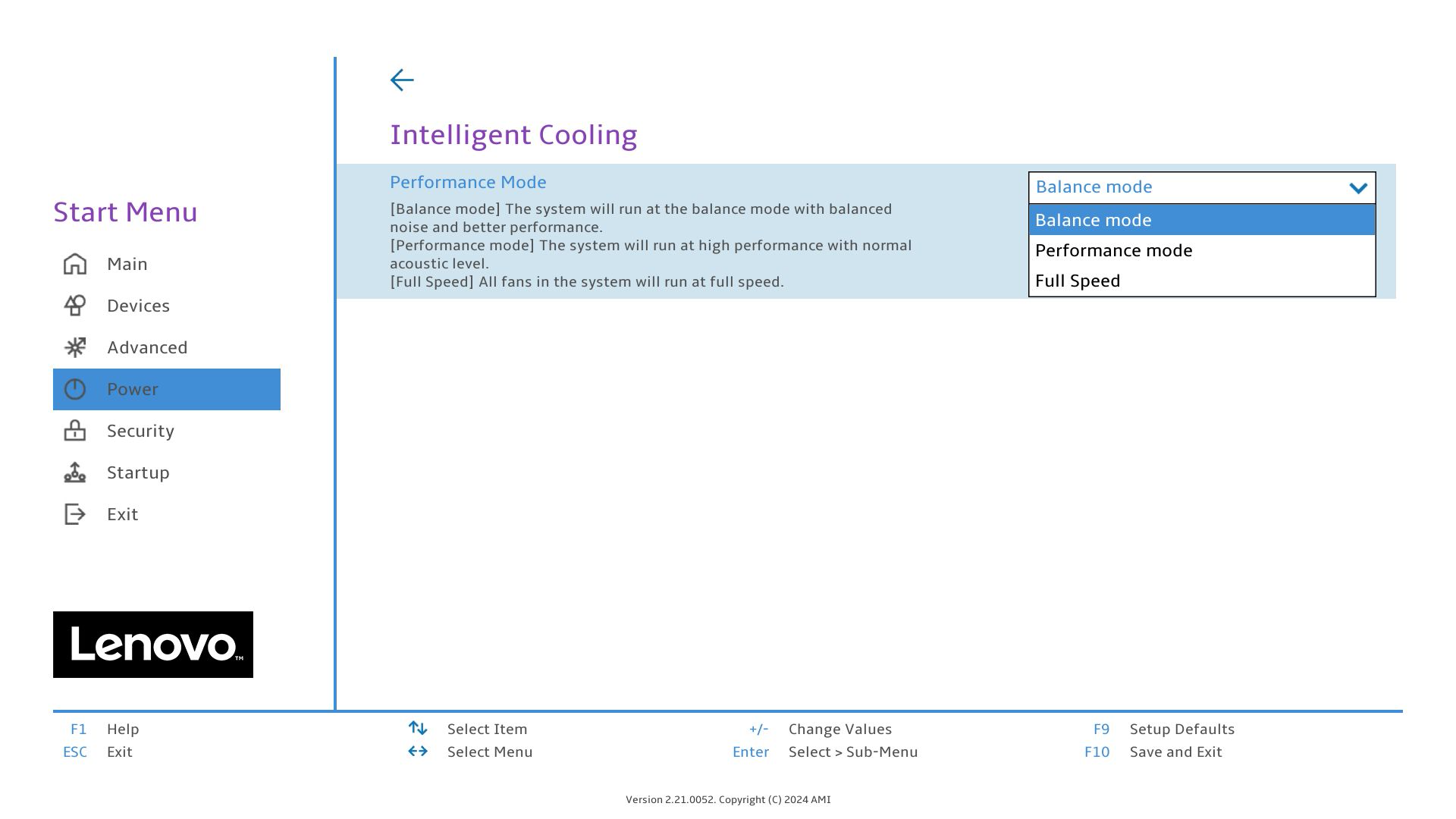Open the Devices menu entry
The height and width of the screenshot is (819, 1456).
[x=138, y=306]
